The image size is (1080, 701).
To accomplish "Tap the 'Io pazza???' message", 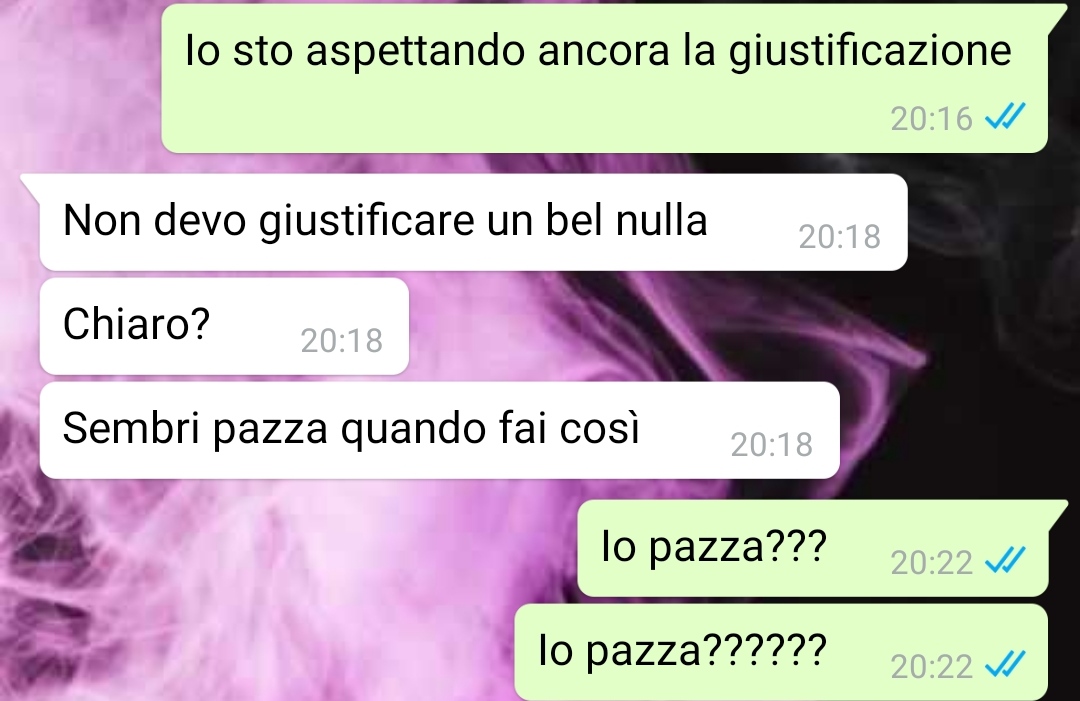I will click(813, 548).
